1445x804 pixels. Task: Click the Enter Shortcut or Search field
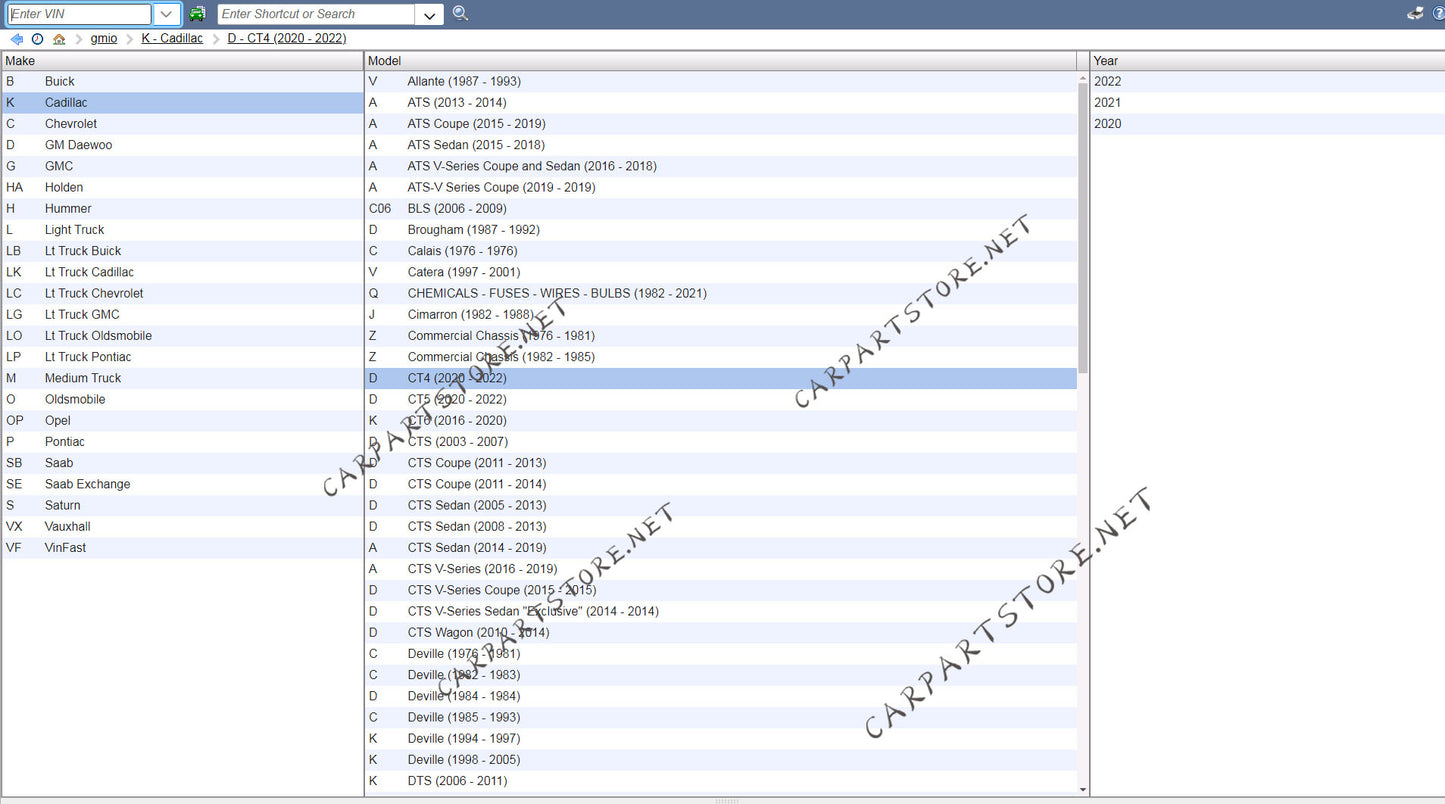click(315, 14)
